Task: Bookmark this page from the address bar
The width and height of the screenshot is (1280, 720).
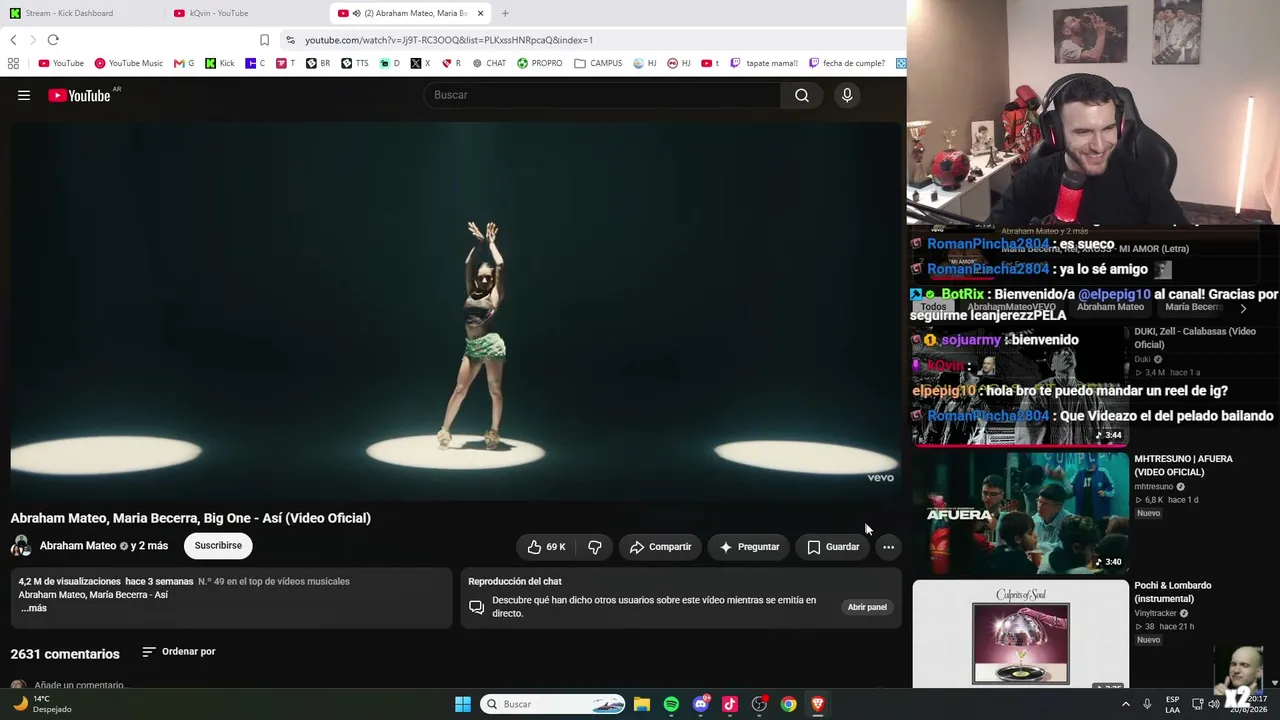Action: pyautogui.click(x=264, y=40)
